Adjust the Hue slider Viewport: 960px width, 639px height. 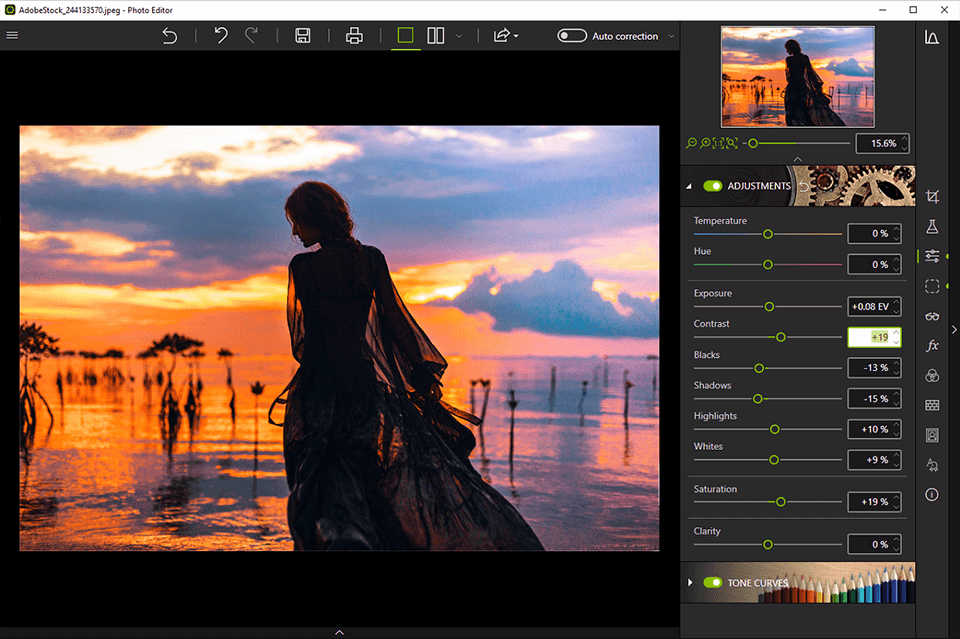(x=768, y=264)
